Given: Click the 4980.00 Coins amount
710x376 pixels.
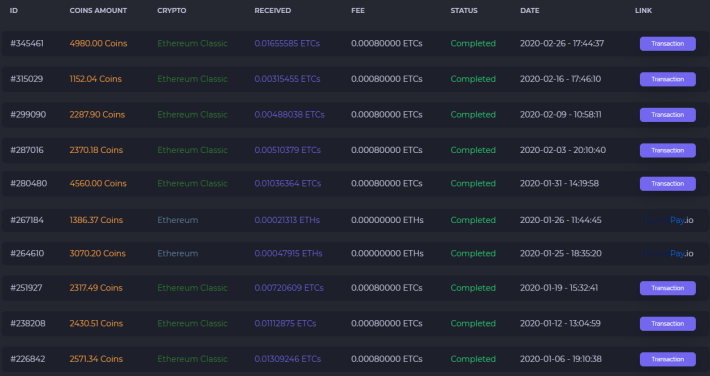Looking at the screenshot, I should (98, 43).
